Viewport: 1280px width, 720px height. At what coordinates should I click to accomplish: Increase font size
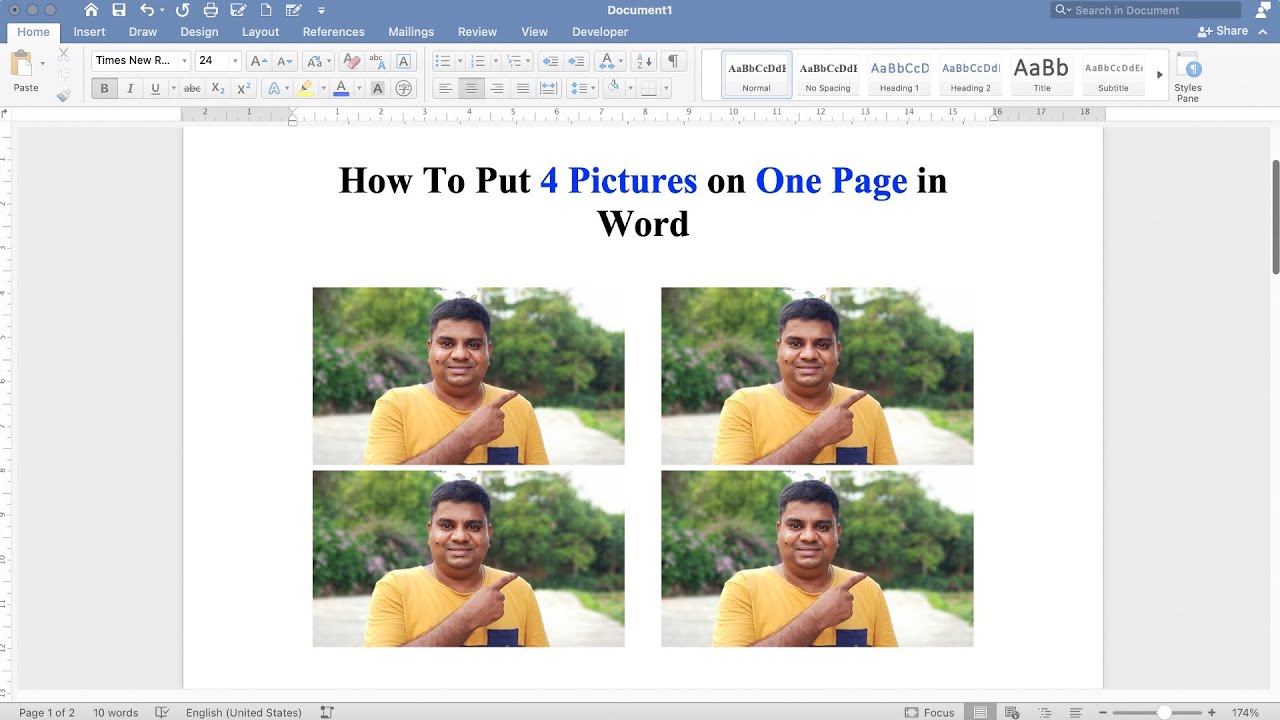coord(259,61)
